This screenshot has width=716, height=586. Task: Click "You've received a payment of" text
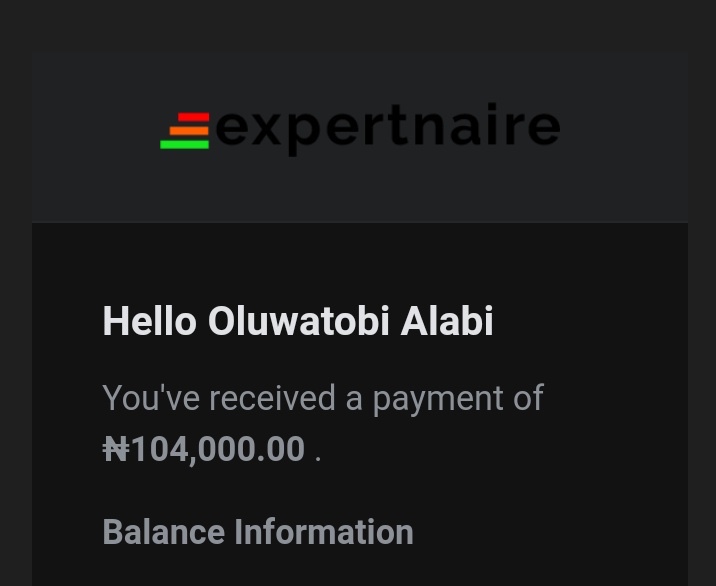point(322,398)
